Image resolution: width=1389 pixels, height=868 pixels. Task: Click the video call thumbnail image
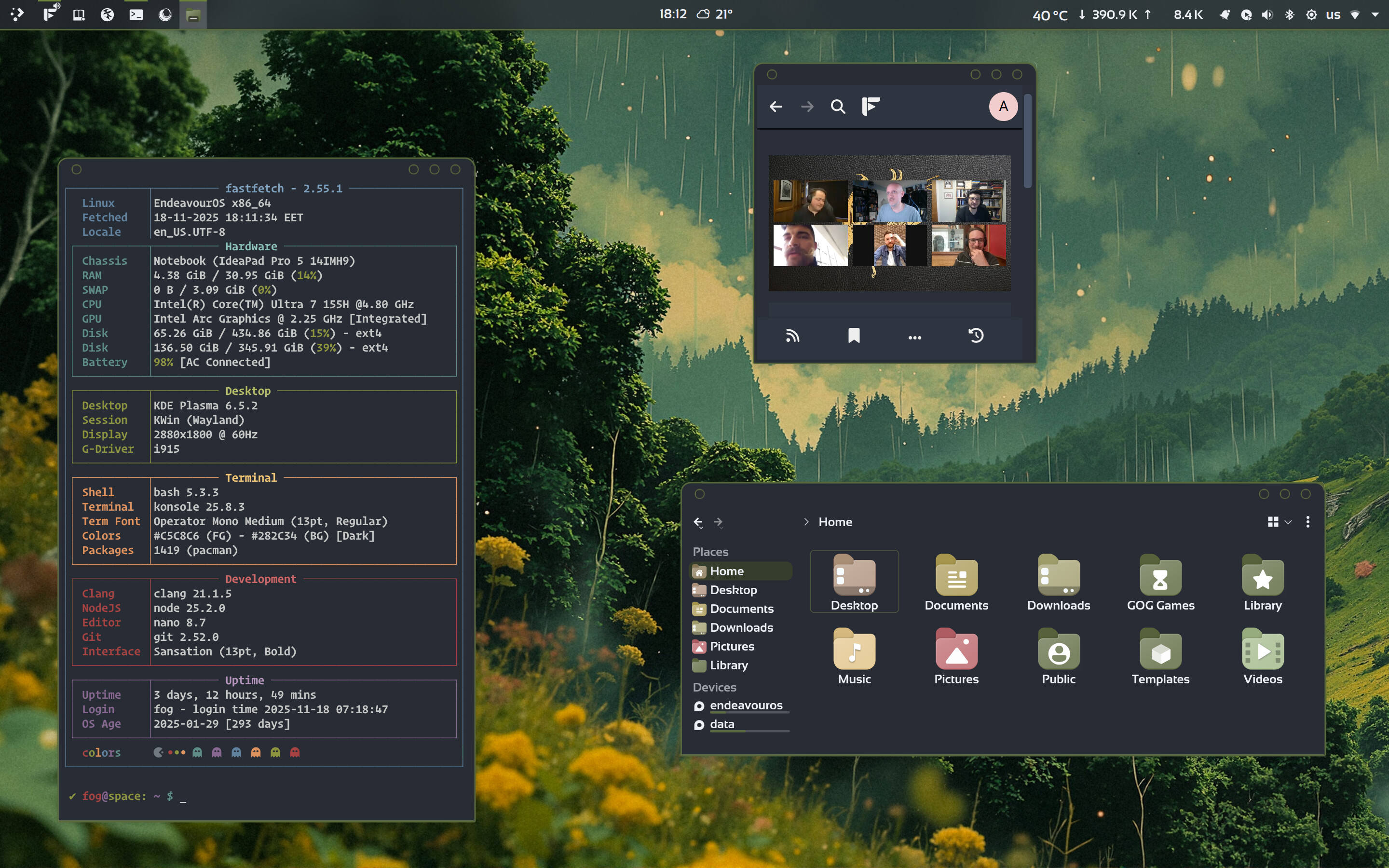click(889, 223)
